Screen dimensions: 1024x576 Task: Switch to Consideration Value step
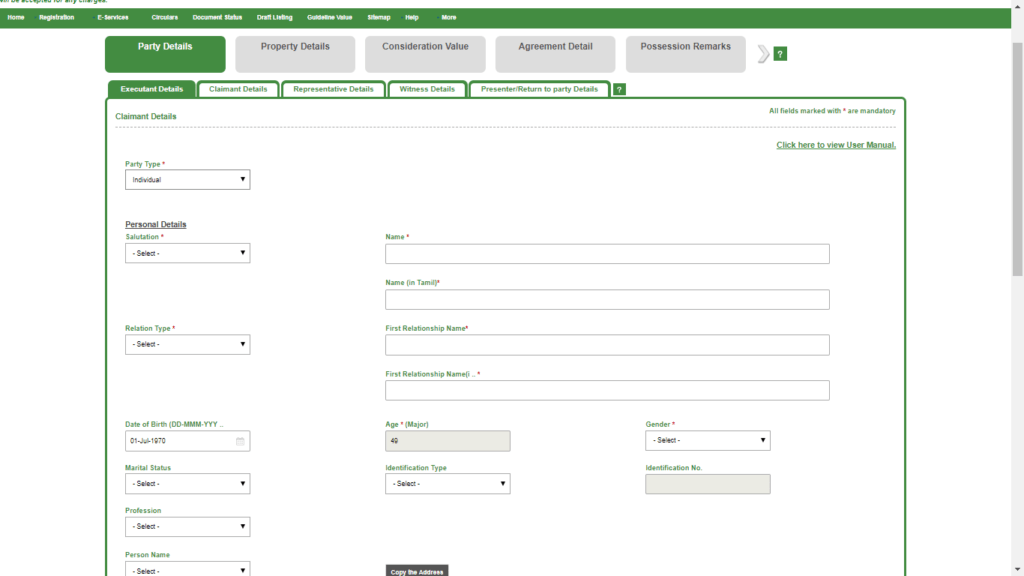point(425,54)
